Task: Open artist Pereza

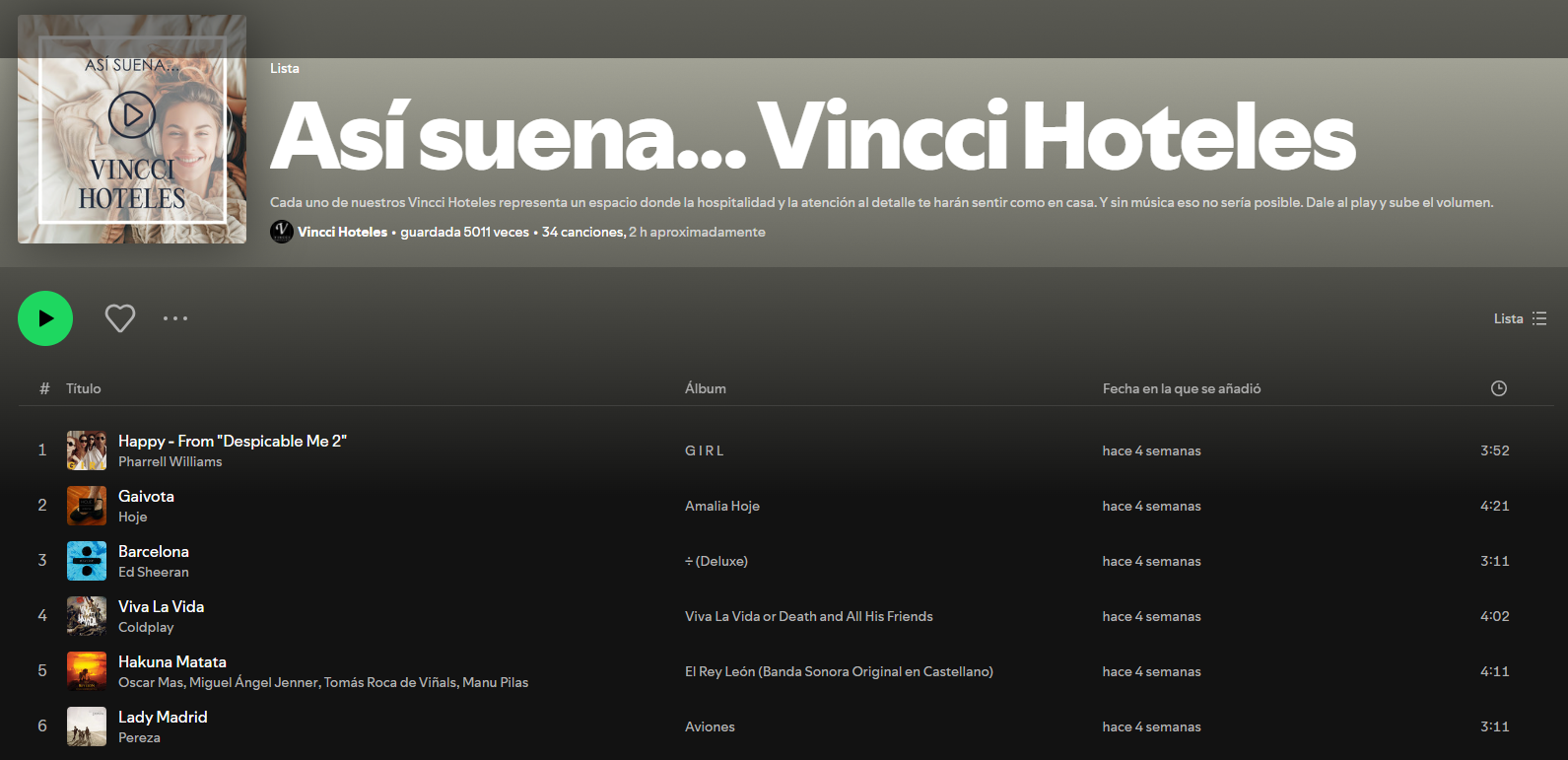Action: [139, 737]
